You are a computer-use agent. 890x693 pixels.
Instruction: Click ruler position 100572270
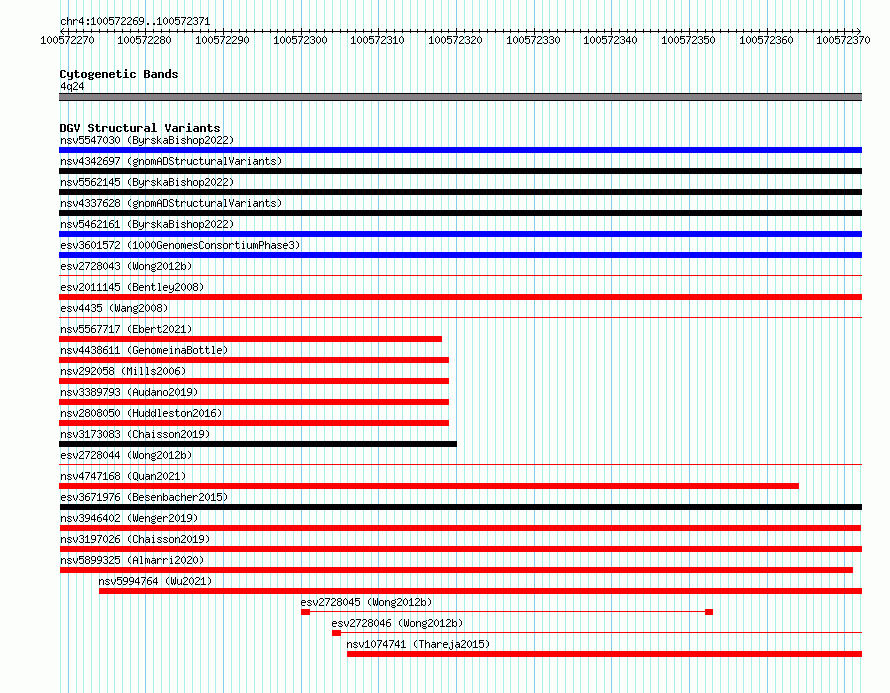68,40
